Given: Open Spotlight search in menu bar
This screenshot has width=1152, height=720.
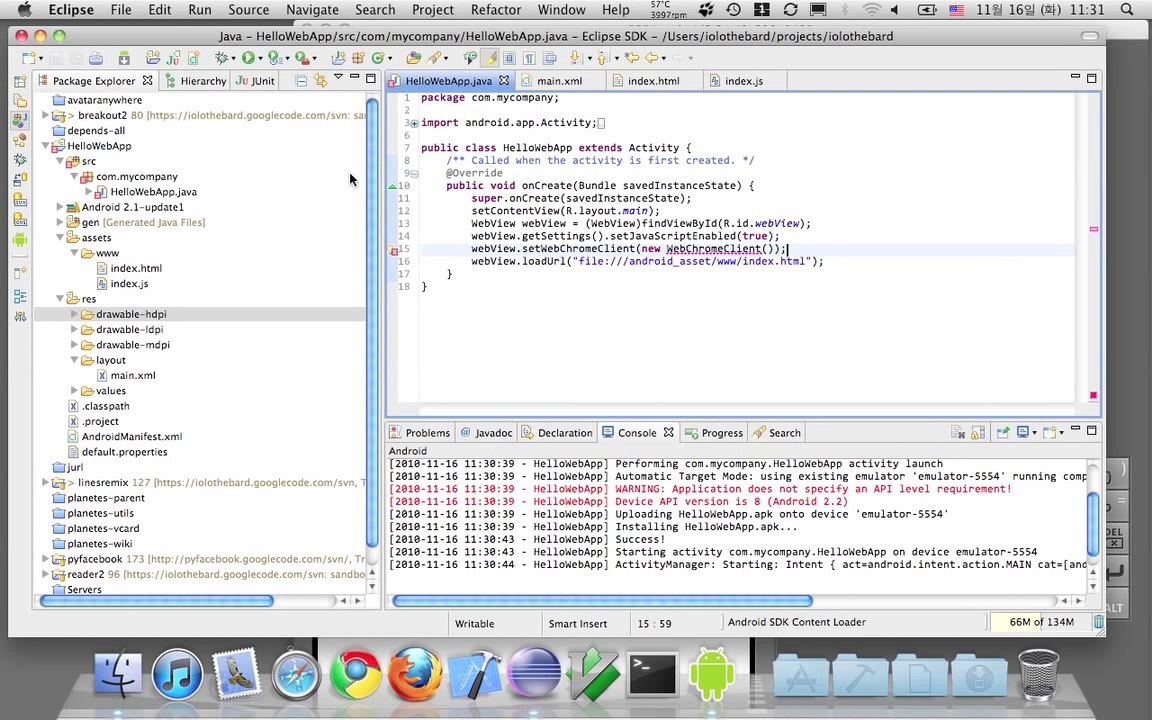Looking at the screenshot, I should [x=1127, y=10].
